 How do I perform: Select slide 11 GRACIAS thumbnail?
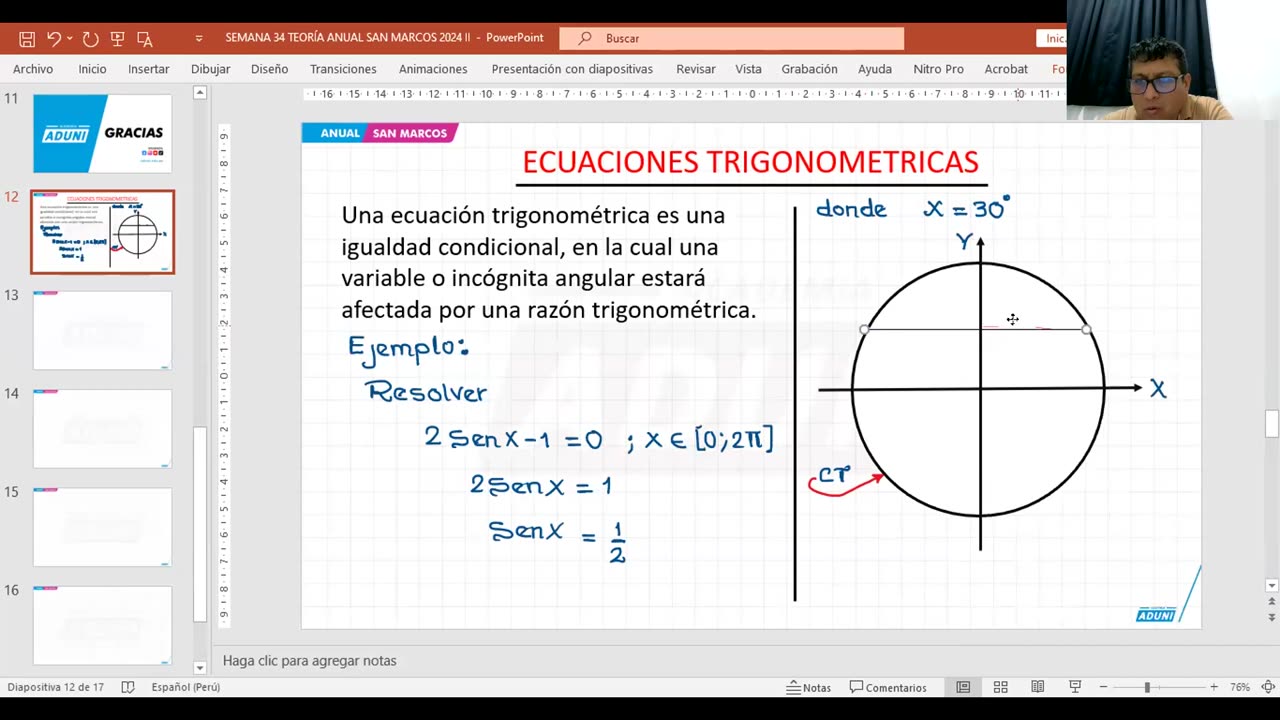pyautogui.click(x=102, y=133)
